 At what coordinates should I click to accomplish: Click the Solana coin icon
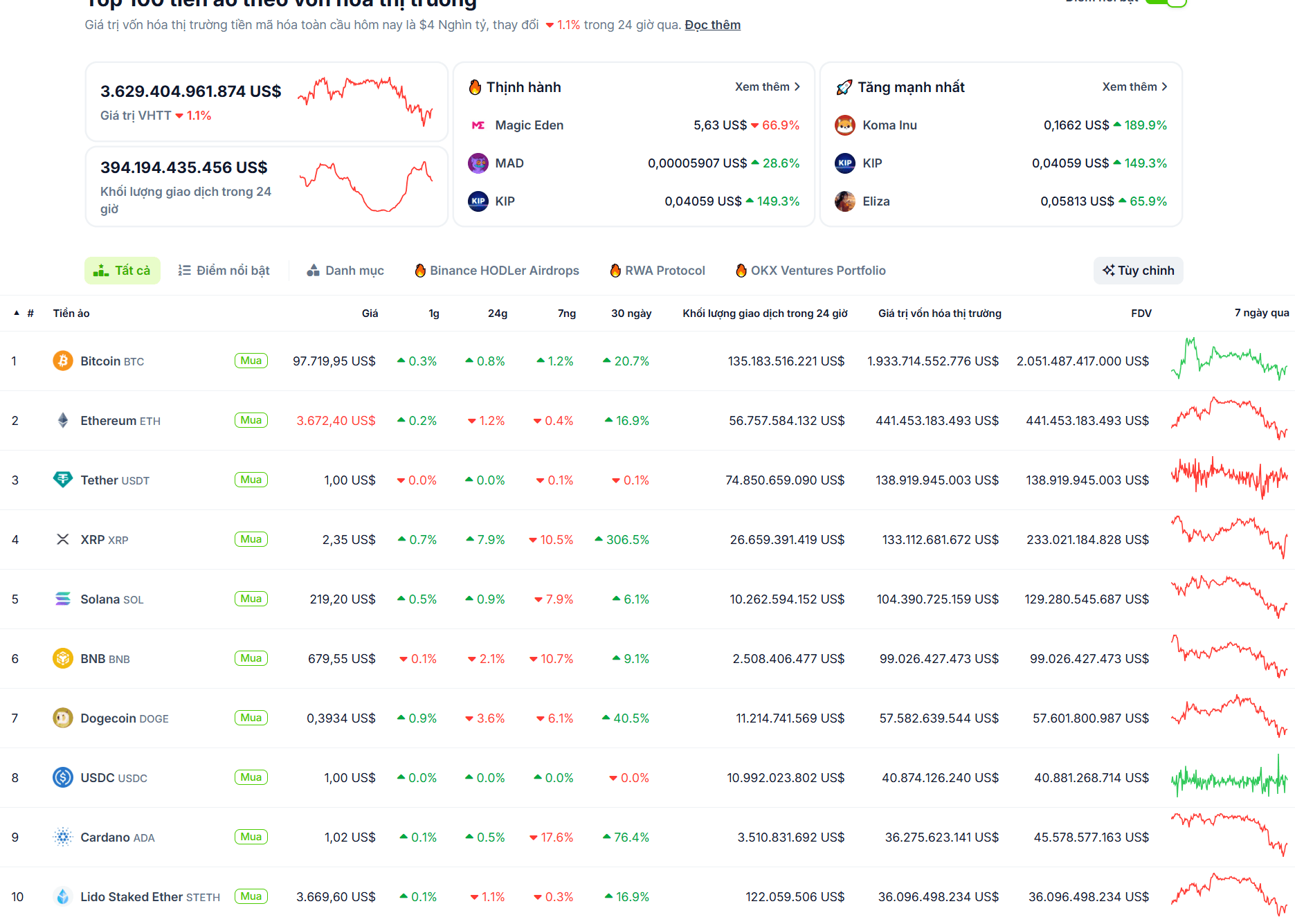[x=63, y=599]
